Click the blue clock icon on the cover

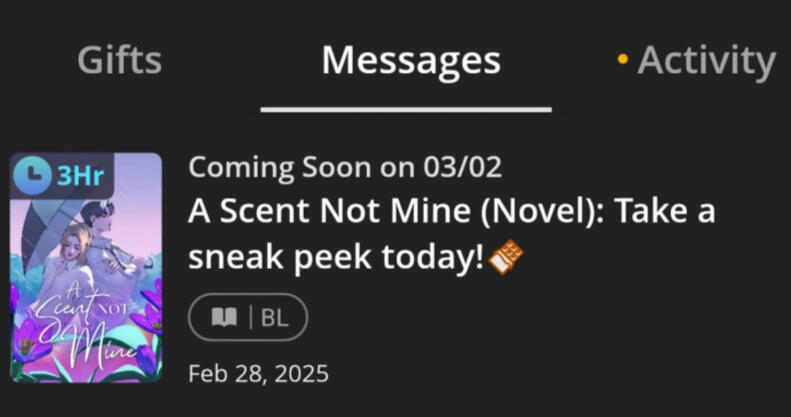click(x=32, y=175)
